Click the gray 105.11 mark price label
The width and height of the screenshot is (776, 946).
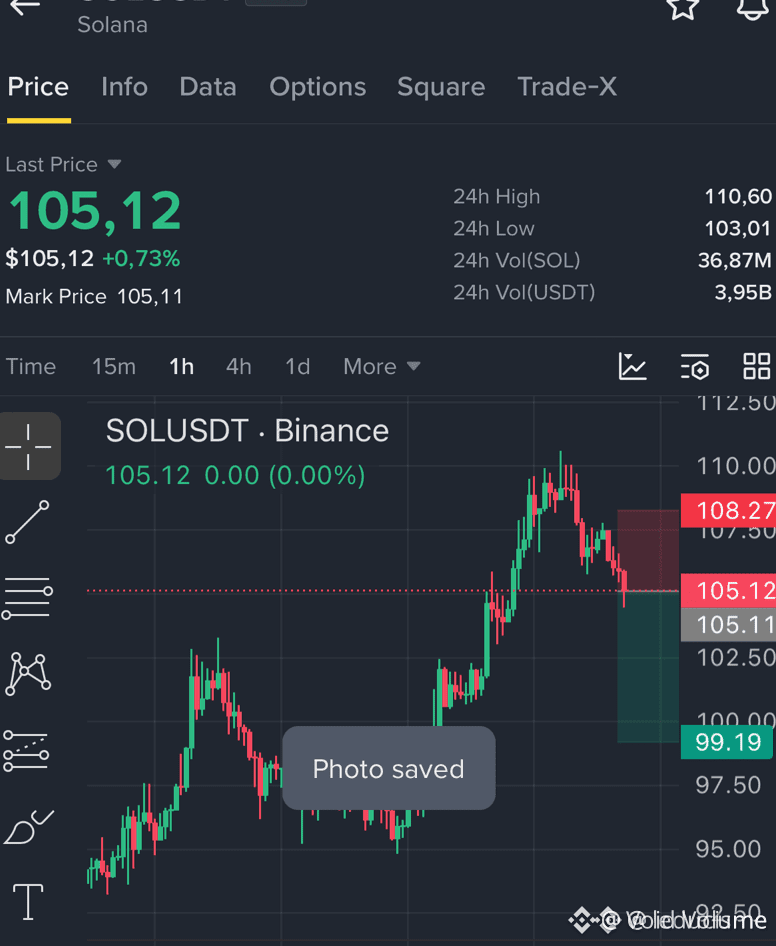point(728,624)
